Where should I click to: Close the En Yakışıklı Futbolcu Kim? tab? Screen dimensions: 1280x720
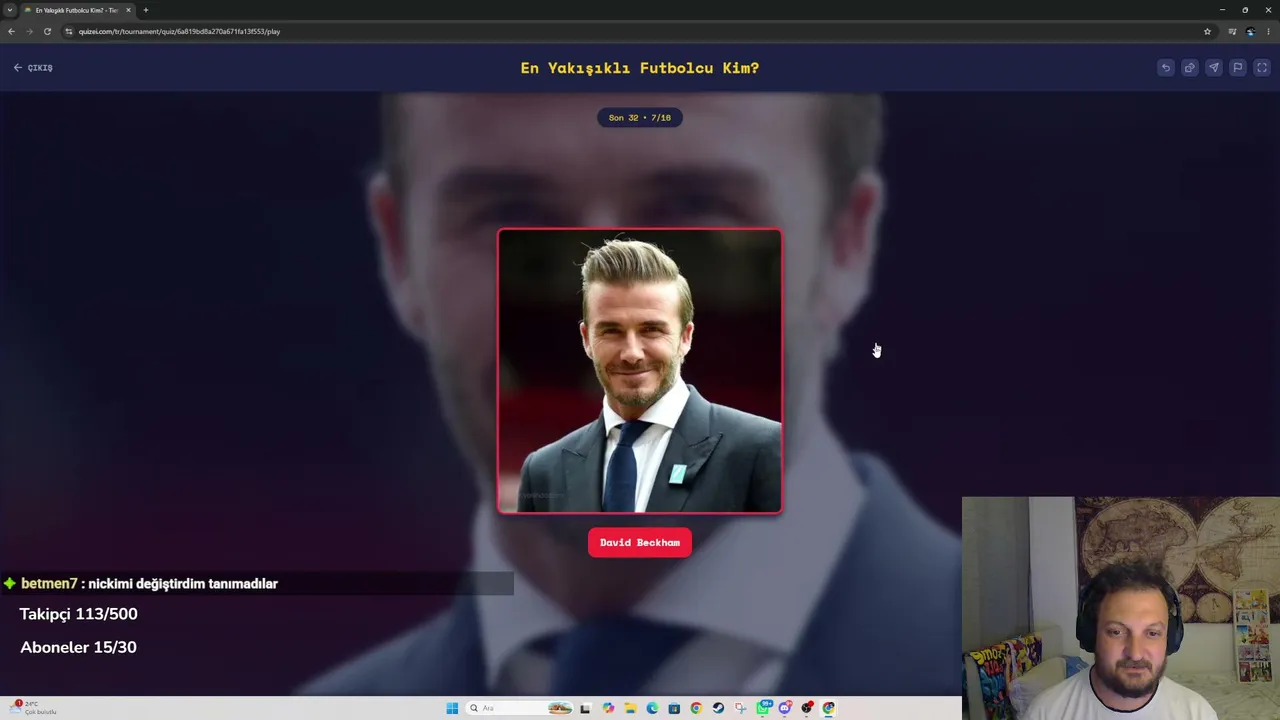pyautogui.click(x=128, y=10)
